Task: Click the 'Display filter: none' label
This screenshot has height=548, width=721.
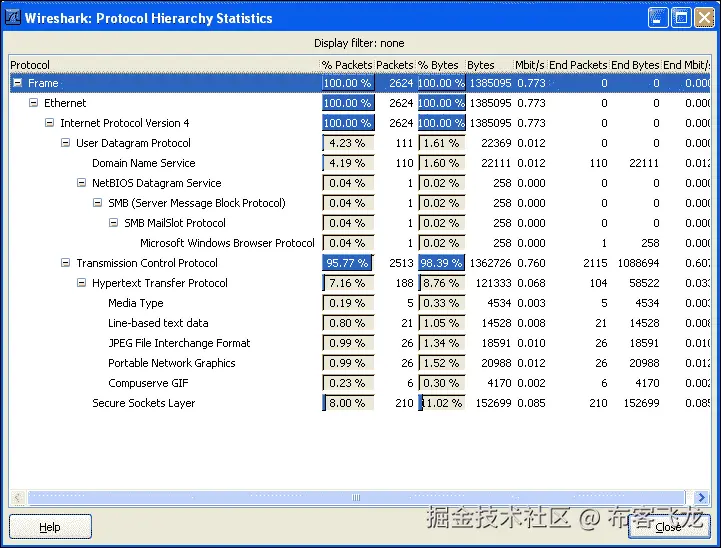Action: (359, 43)
